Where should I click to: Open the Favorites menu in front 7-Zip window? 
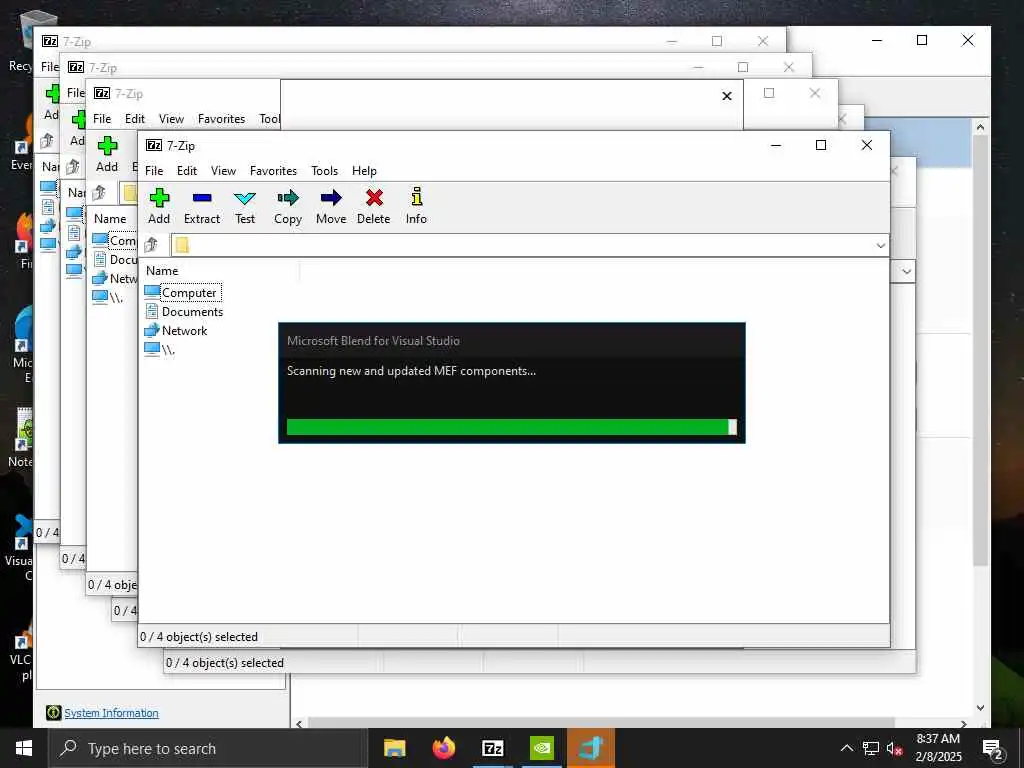coord(273,170)
